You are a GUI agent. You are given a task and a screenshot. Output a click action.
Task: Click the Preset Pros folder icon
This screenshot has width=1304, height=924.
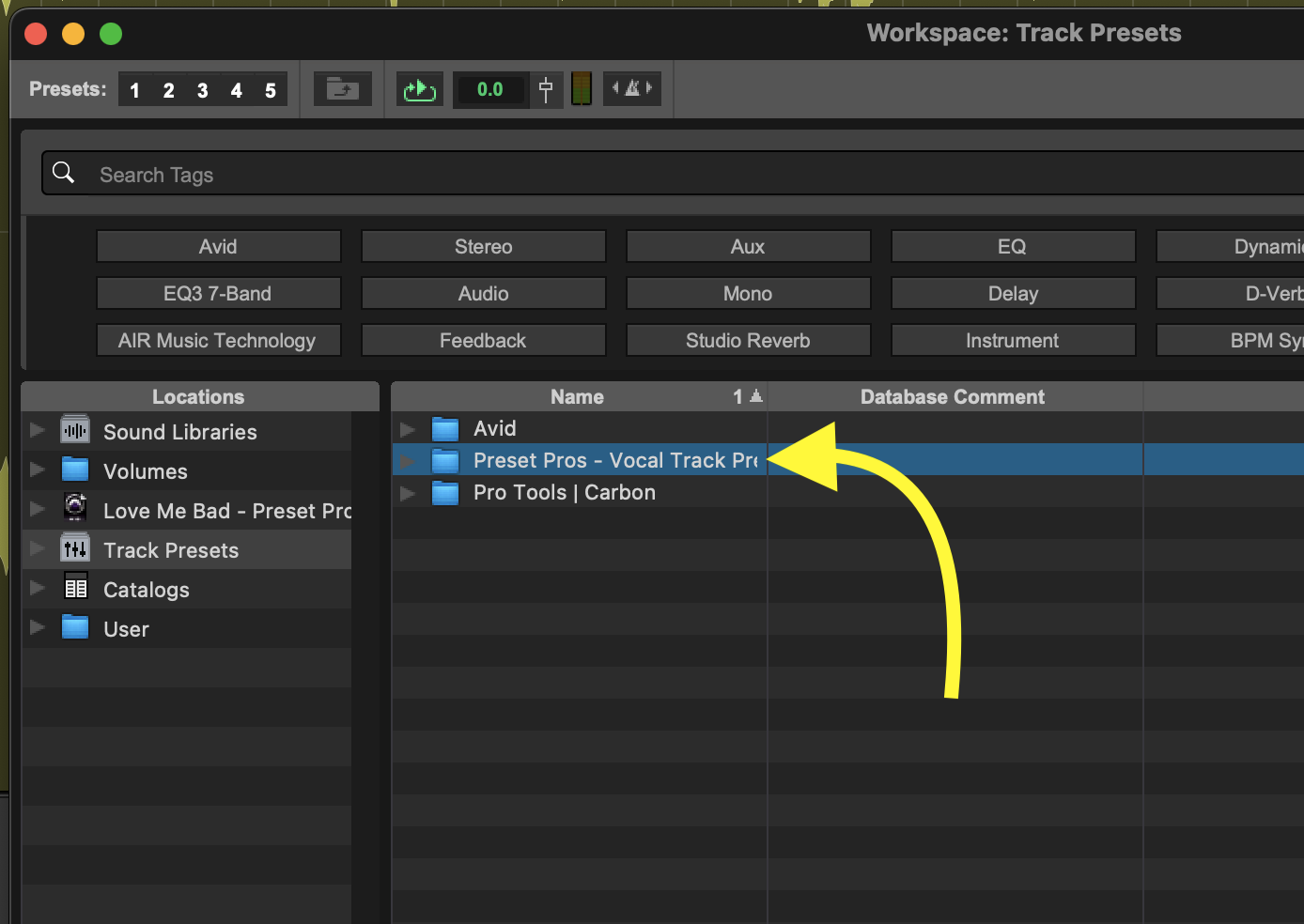click(x=445, y=461)
